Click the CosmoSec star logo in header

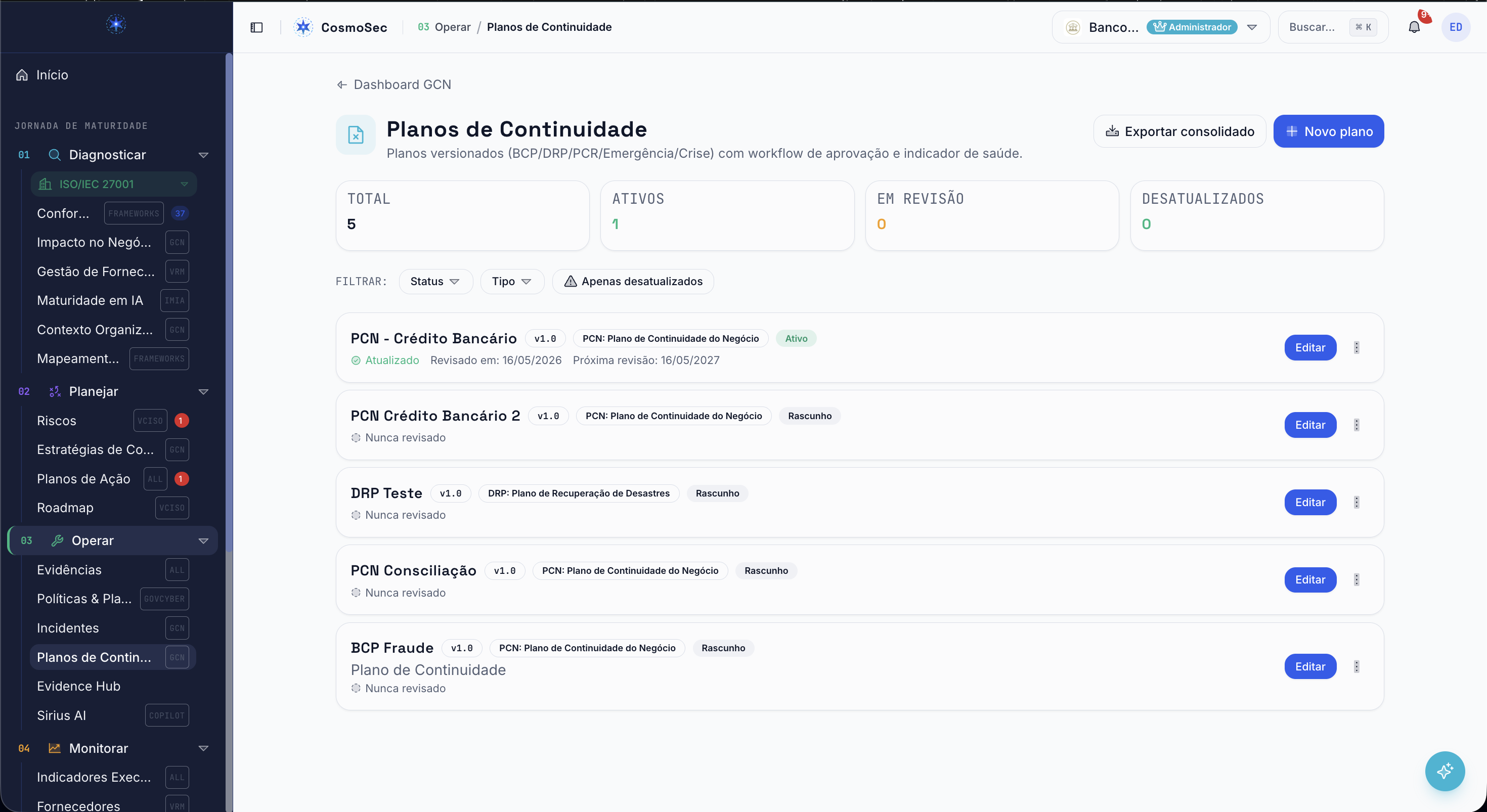[303, 27]
